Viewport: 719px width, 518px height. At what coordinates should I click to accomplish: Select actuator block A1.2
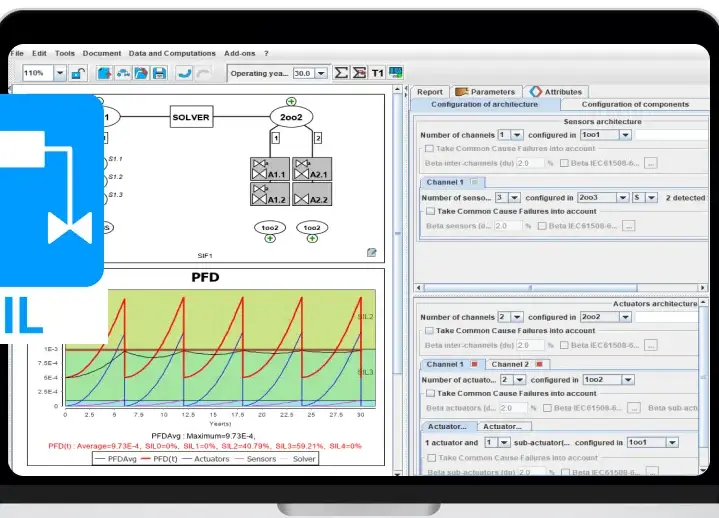270,194
